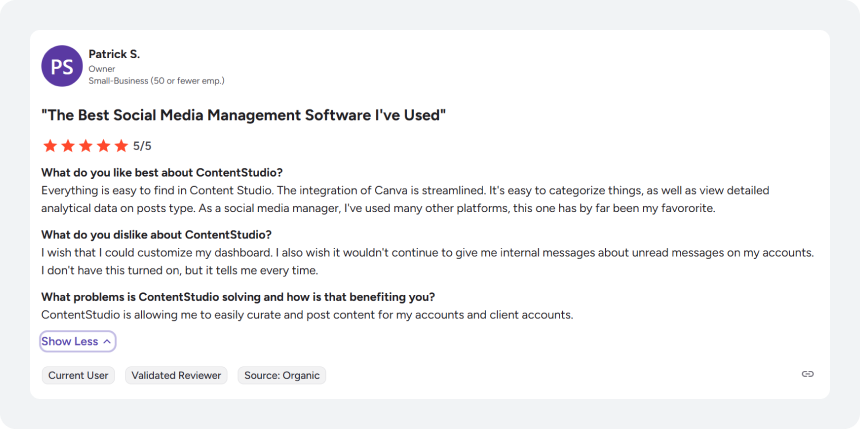Click the answer about curating client content

pos(307,315)
